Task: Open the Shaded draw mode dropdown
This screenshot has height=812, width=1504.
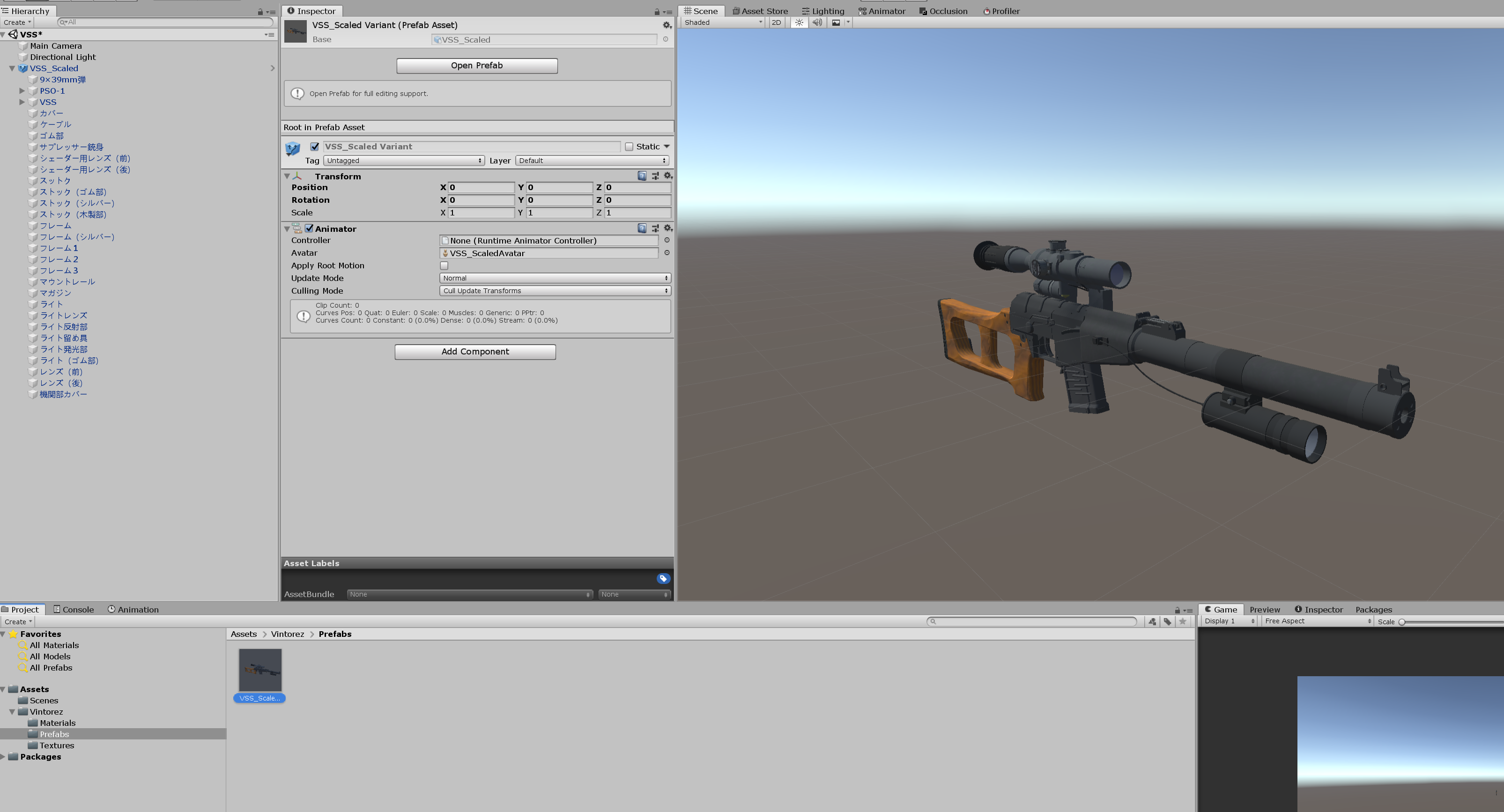Action: (723, 22)
